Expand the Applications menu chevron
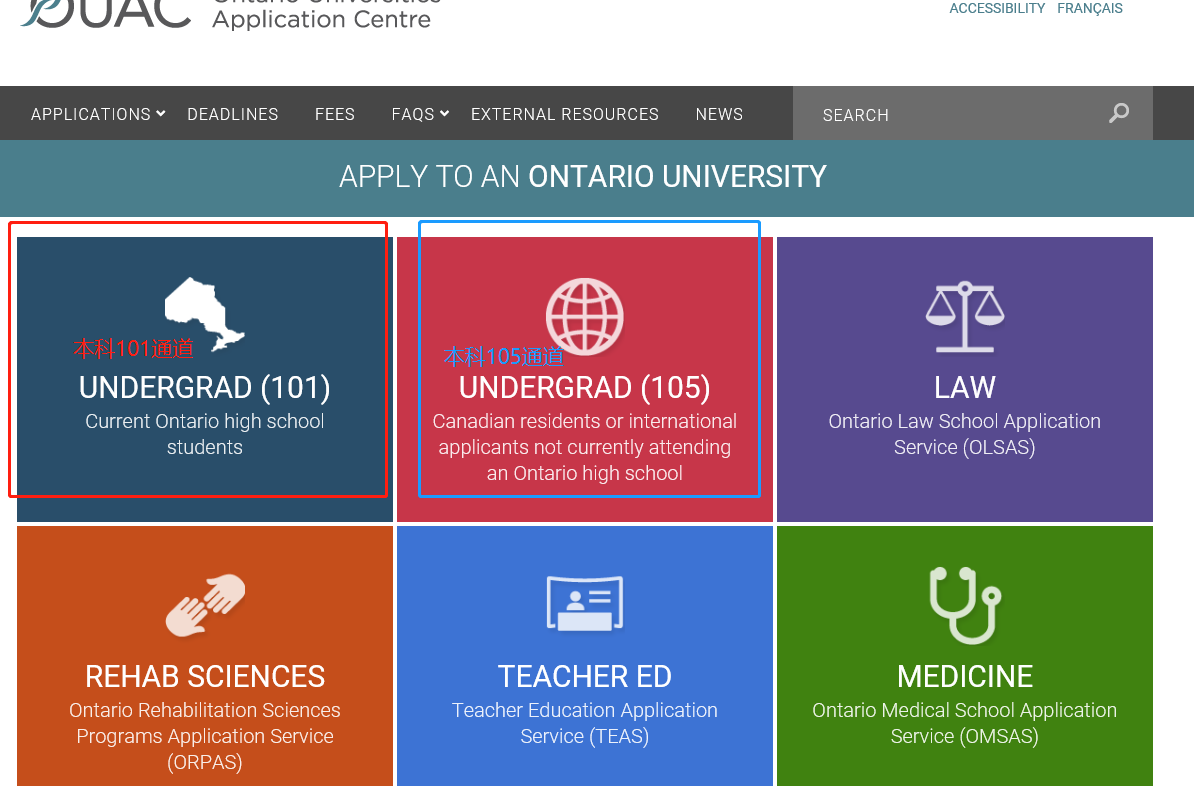 (x=161, y=113)
